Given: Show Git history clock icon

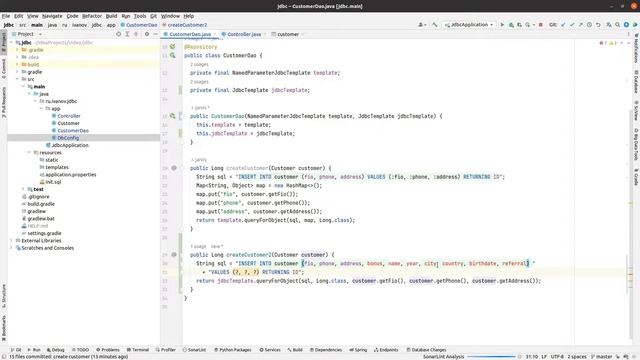Looking at the screenshot, I should [589, 25].
